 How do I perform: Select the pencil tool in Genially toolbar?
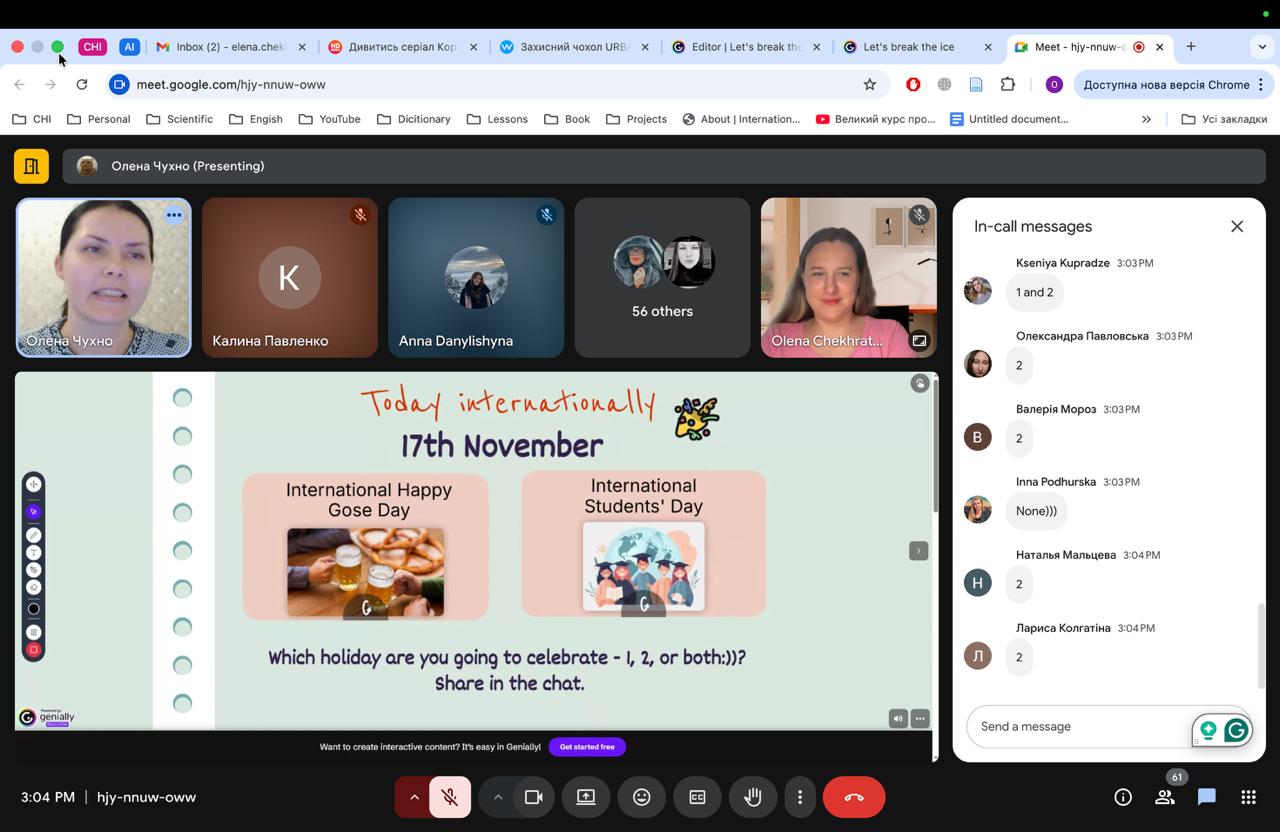pos(33,535)
